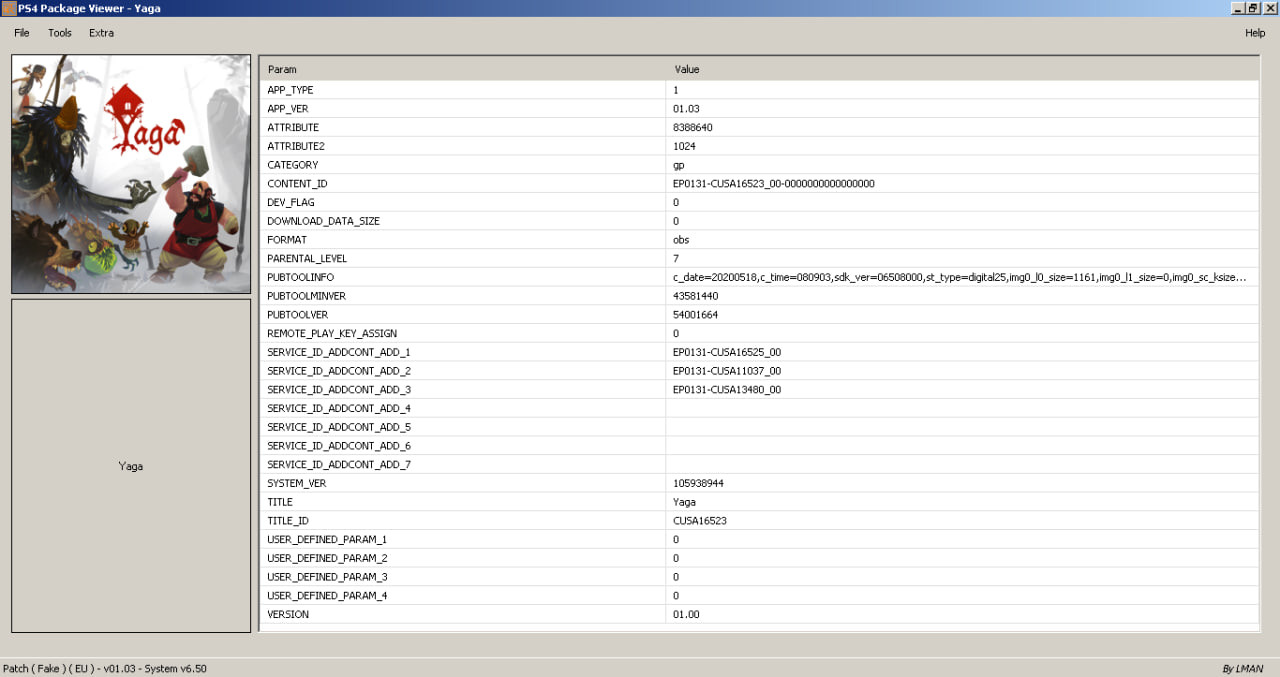1280x677 pixels.
Task: Select the SERVICE_ID_ADDCONT_ADD_4 parameter
Action: (x=339, y=408)
